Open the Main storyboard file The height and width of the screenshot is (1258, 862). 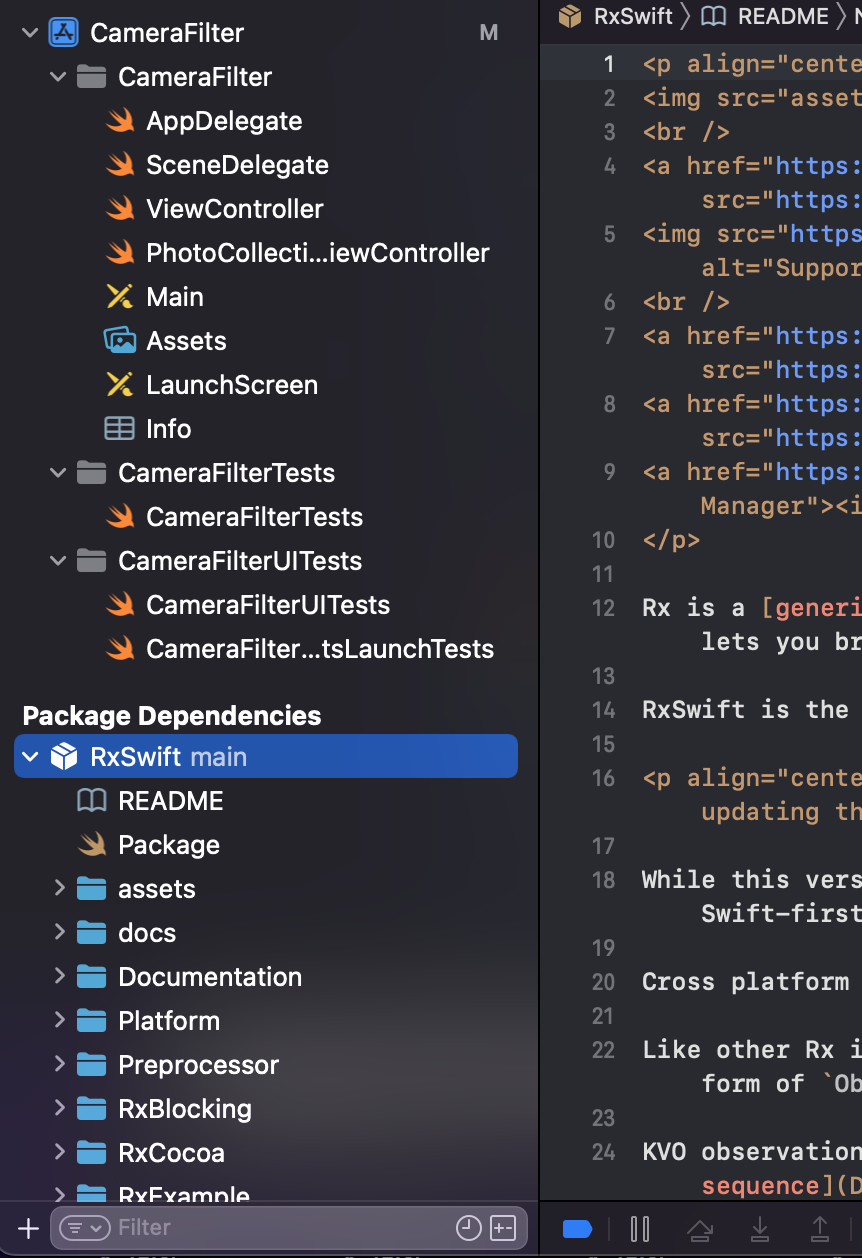click(175, 297)
